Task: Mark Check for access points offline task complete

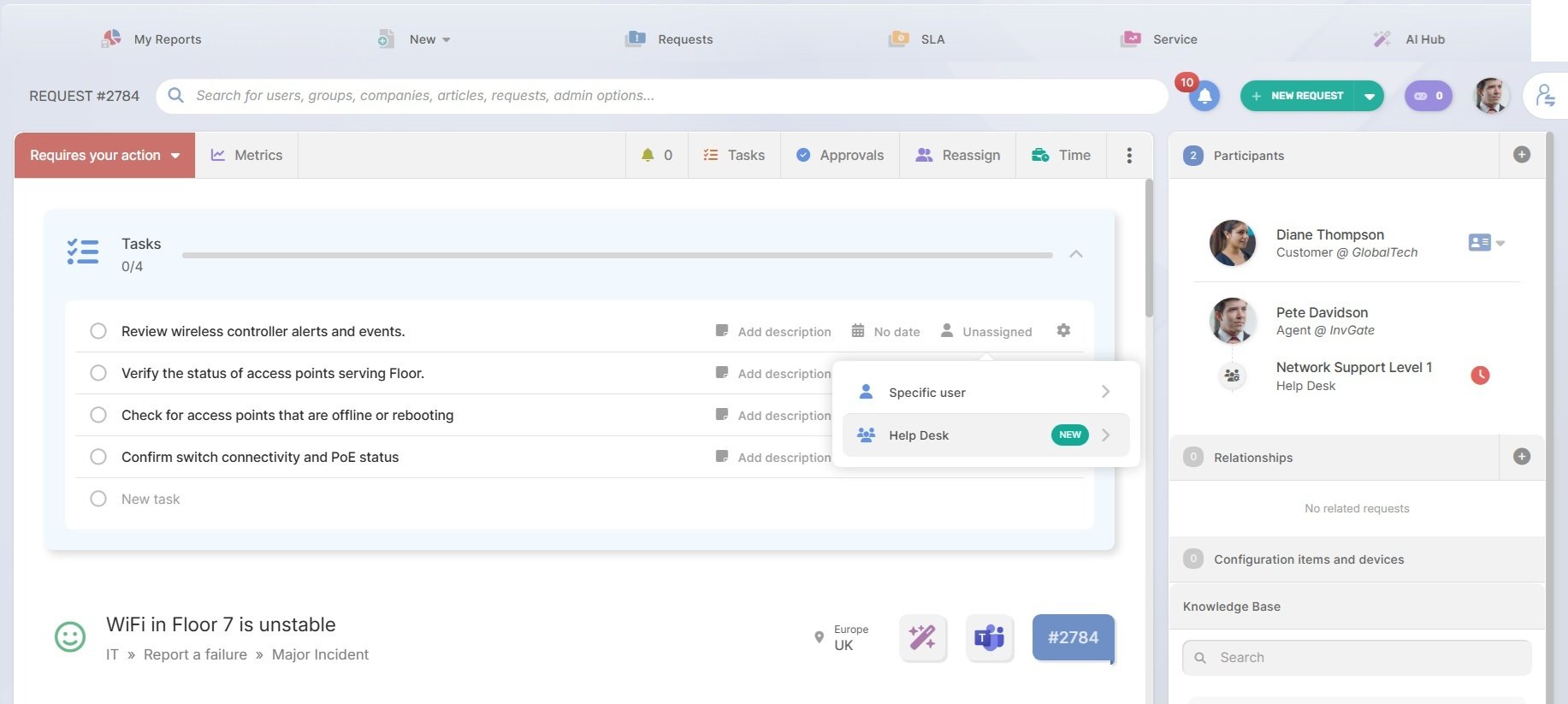Action: [x=98, y=415]
